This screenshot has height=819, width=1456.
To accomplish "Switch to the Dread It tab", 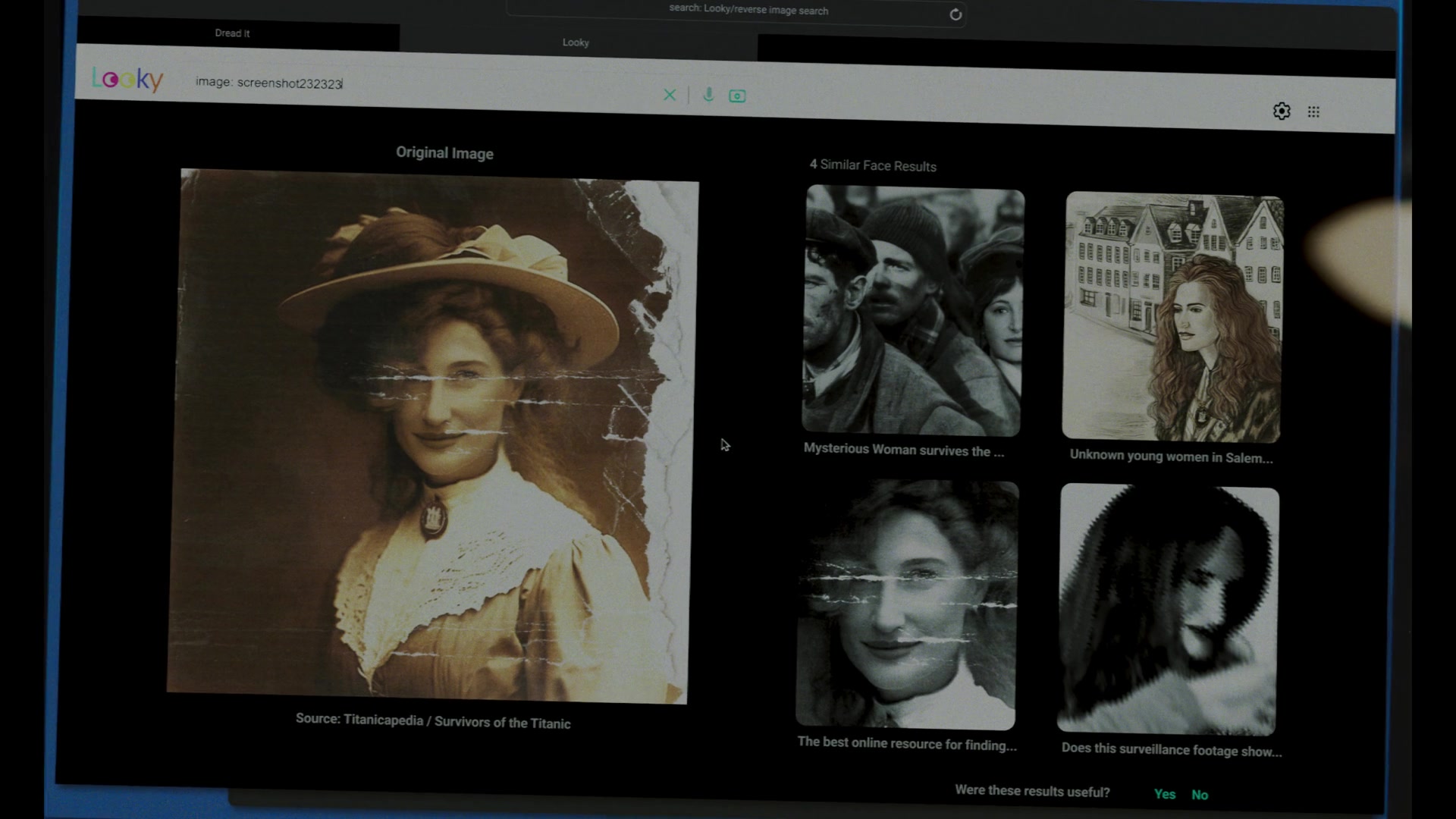I will (232, 33).
